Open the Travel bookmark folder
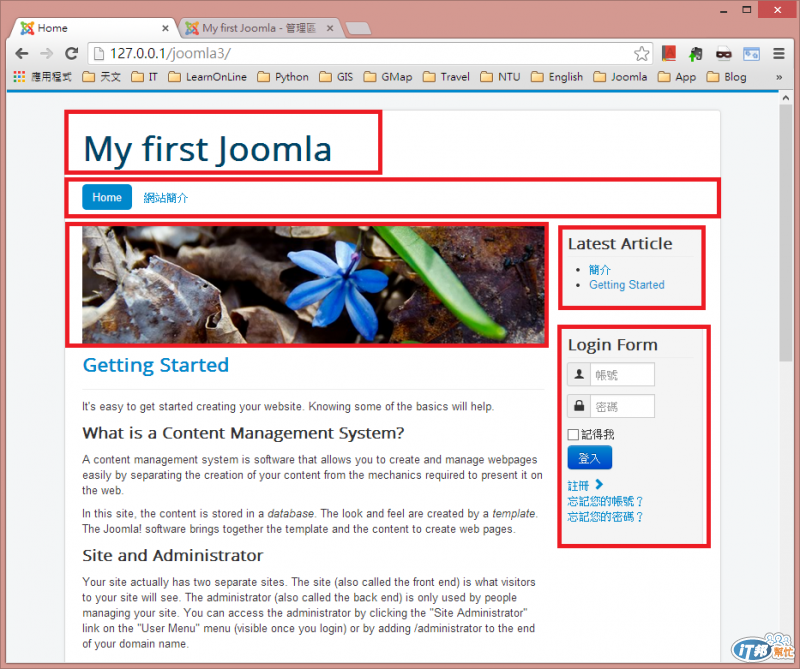This screenshot has width=800, height=669. click(446, 77)
